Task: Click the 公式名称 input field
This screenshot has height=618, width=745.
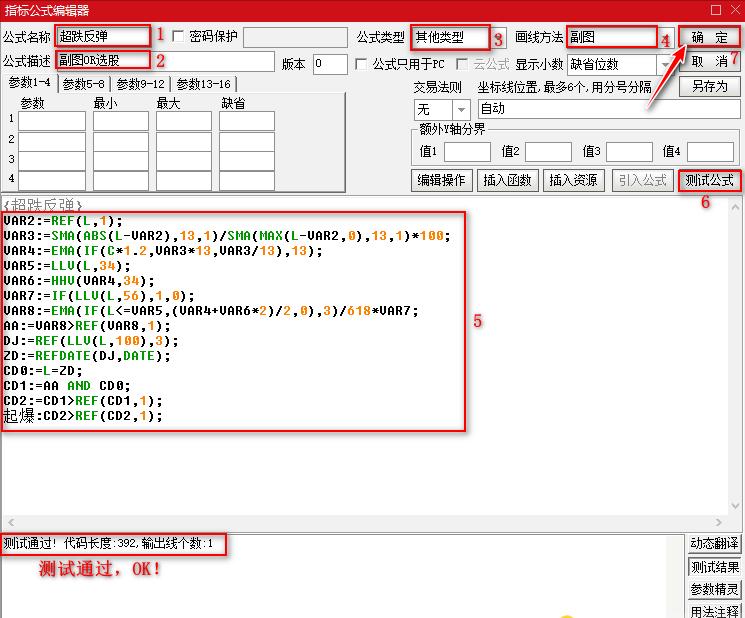Action: 102,37
